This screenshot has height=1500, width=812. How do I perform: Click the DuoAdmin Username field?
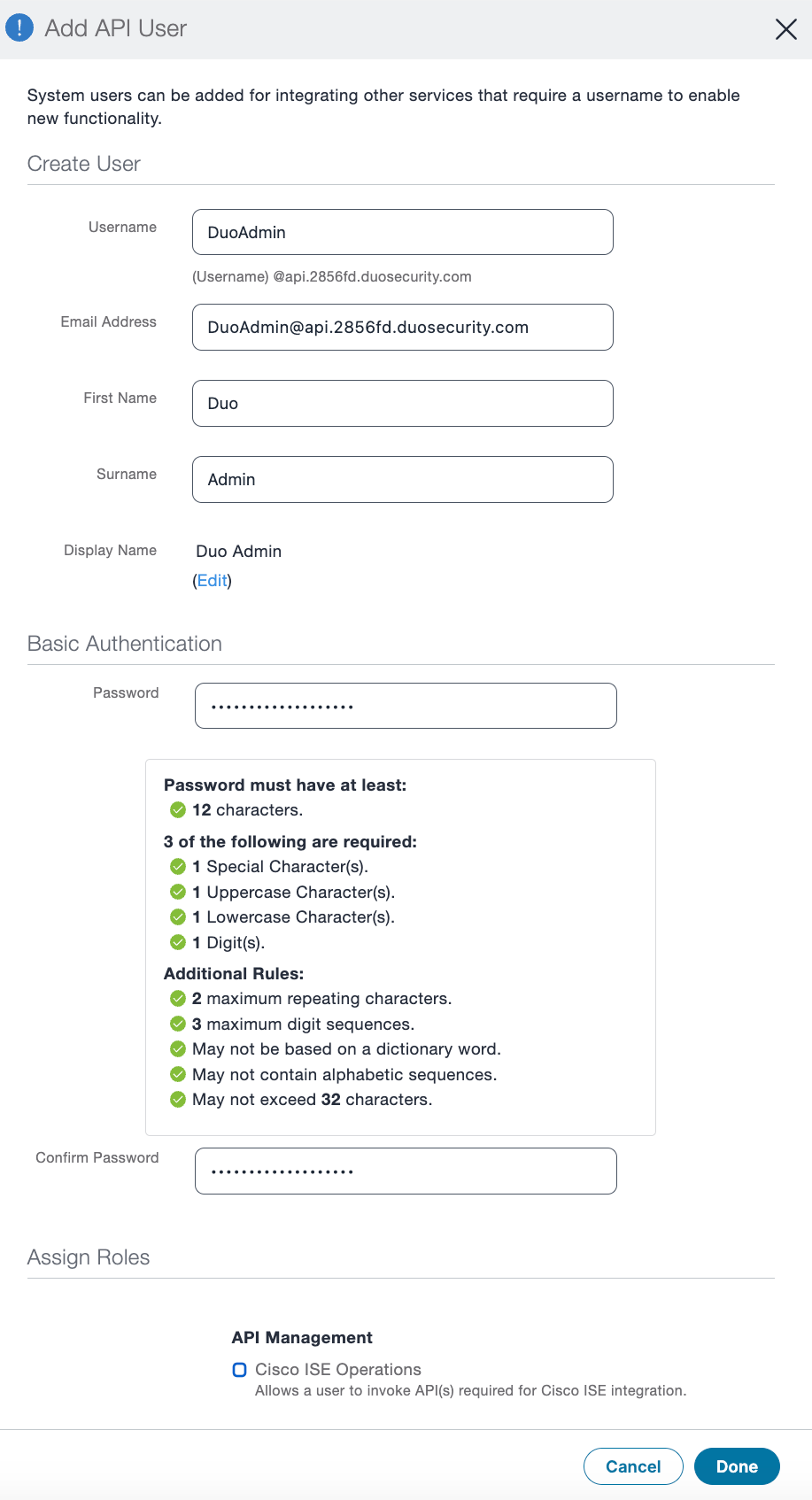(x=402, y=232)
